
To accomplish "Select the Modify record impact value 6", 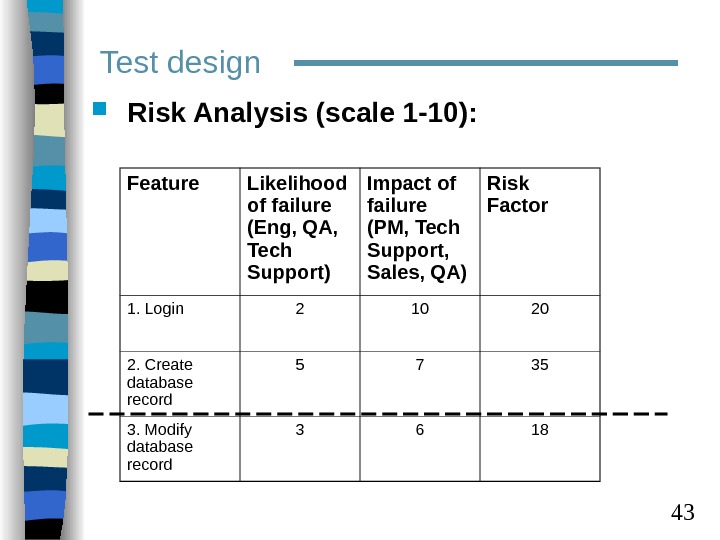I will pos(420,430).
